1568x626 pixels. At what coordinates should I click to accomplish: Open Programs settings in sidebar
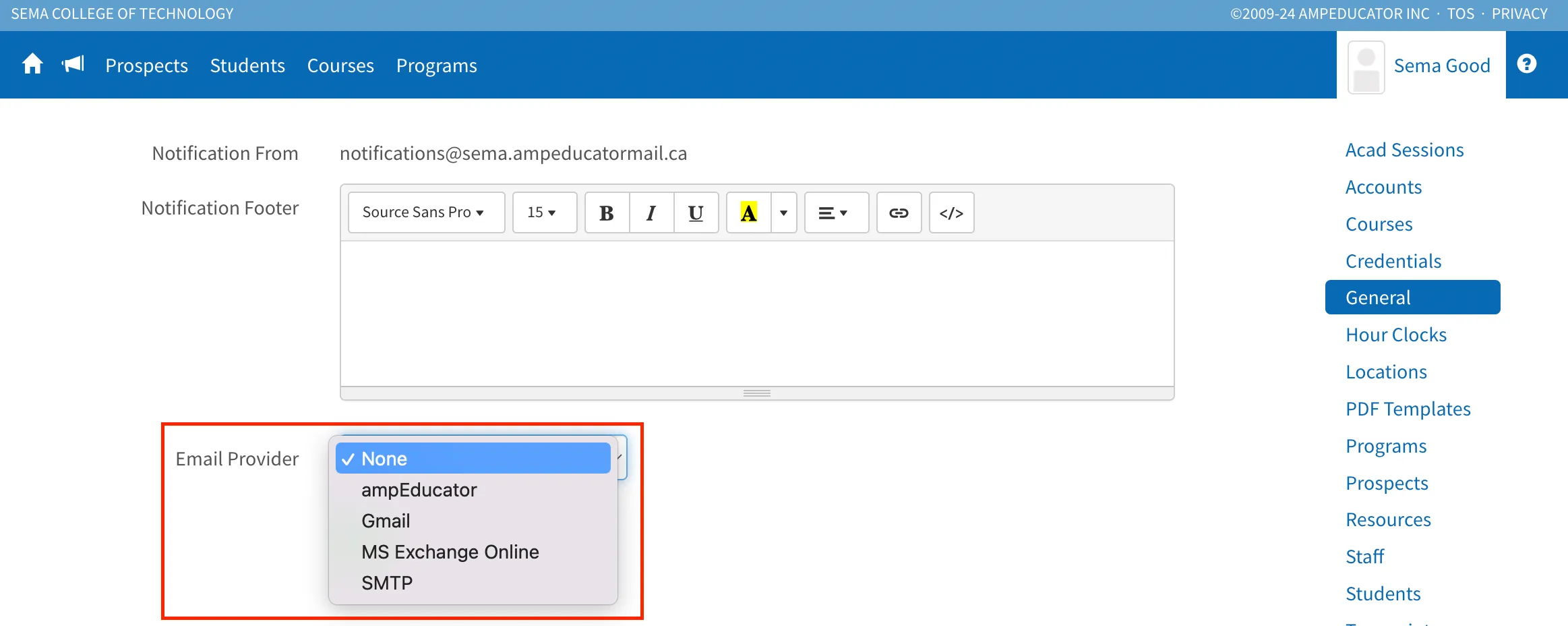pyautogui.click(x=1386, y=446)
